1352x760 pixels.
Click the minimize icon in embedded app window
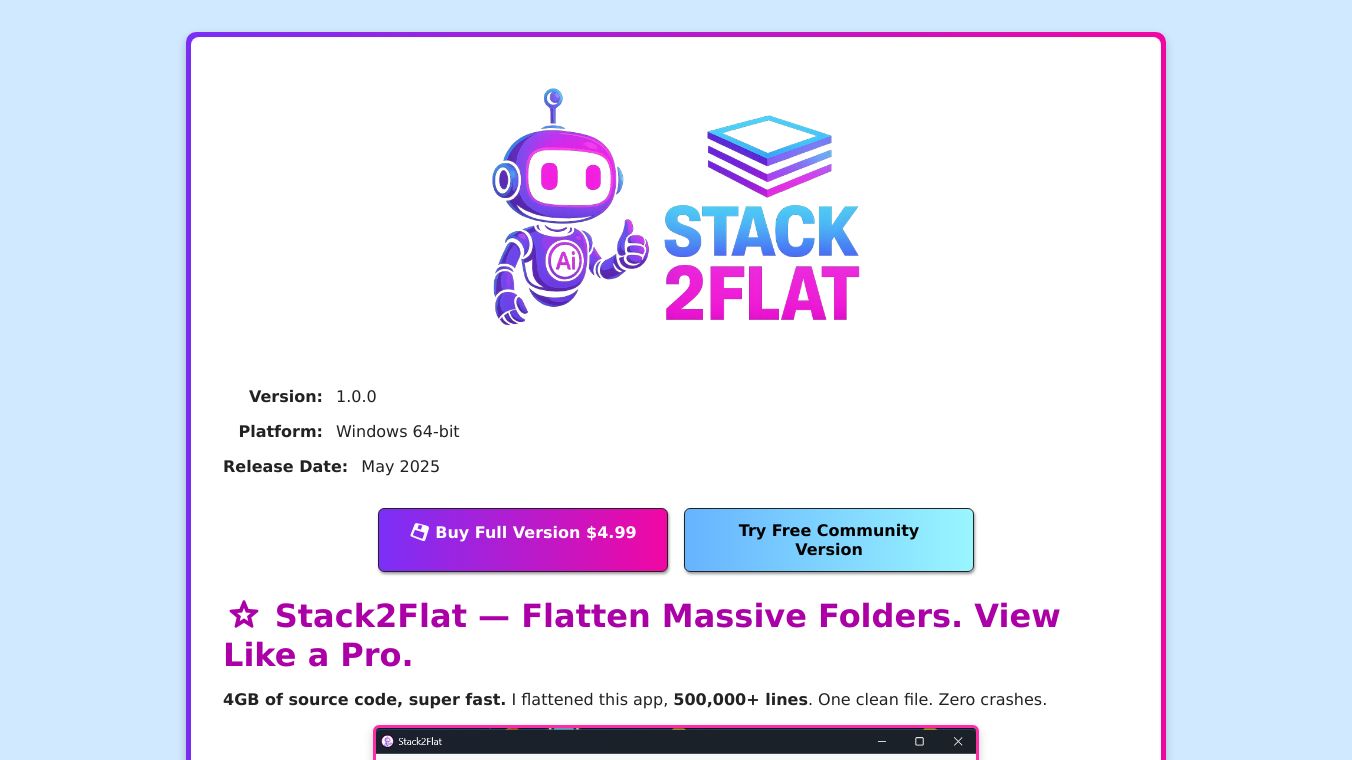(x=882, y=741)
